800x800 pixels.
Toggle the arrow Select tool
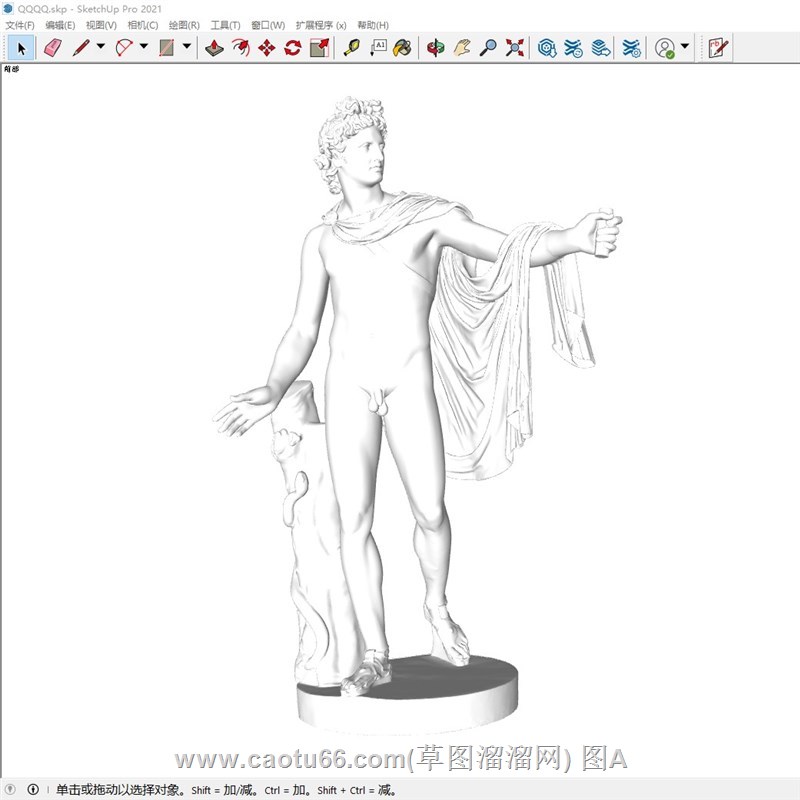[22, 47]
